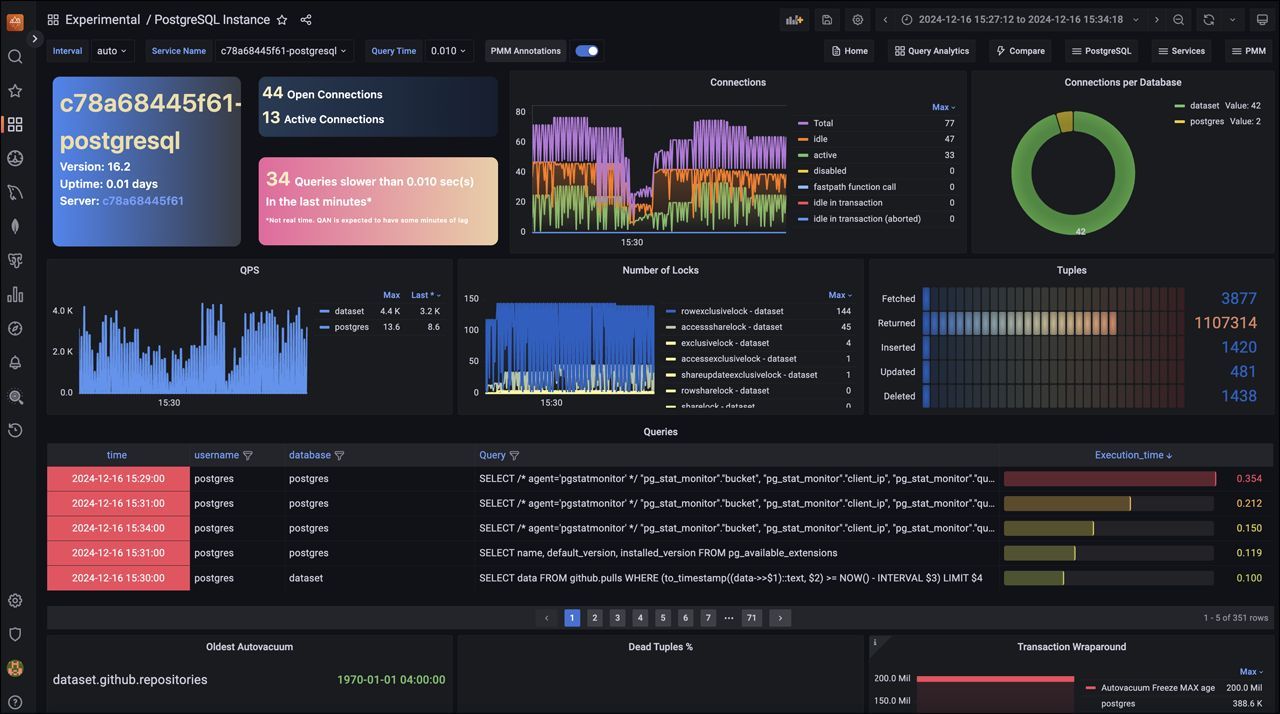The image size is (1280, 714).
Task: Star the PostgreSQL Instance dashboard
Action: [x=285, y=19]
